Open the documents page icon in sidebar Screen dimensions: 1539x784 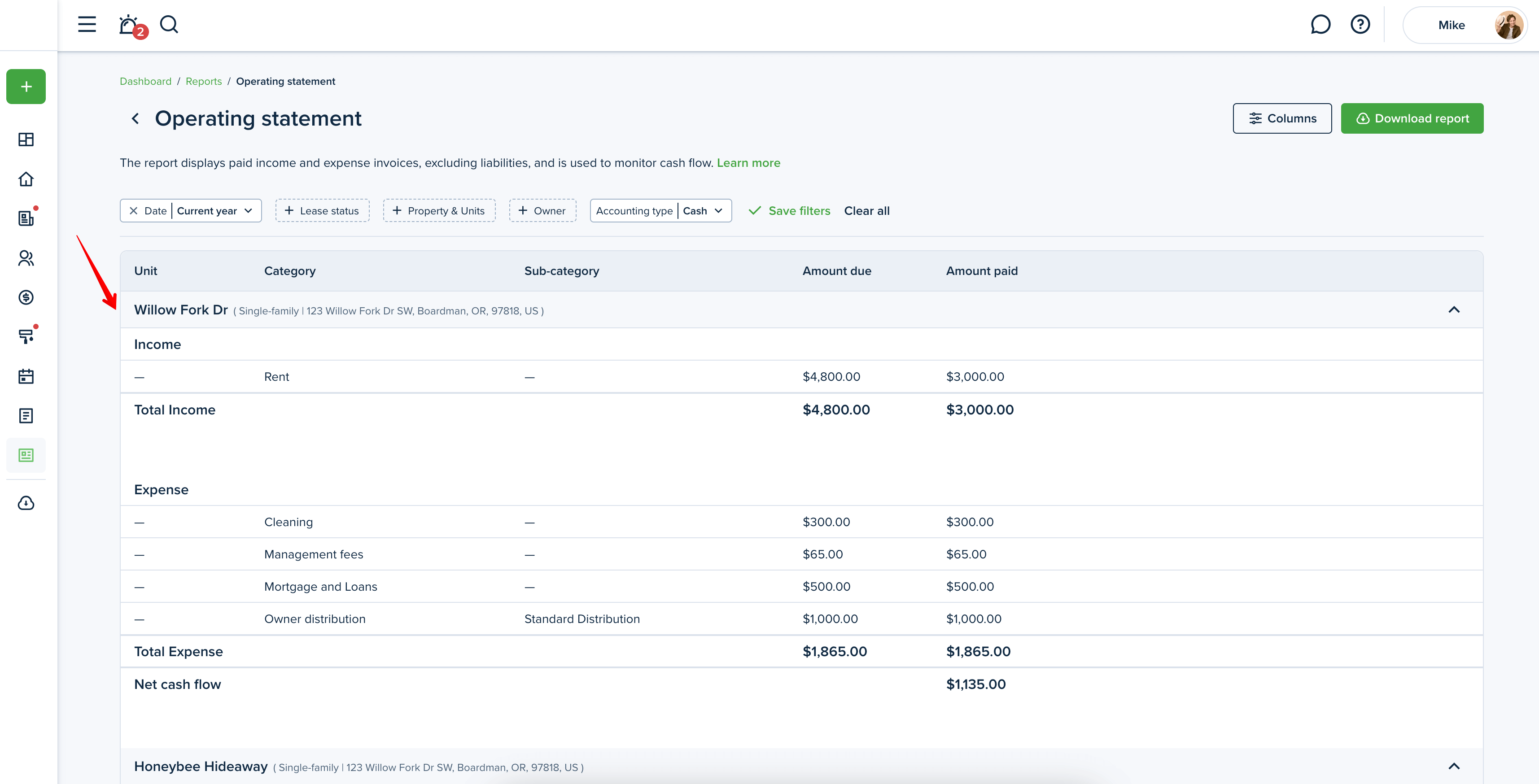pyautogui.click(x=26, y=416)
